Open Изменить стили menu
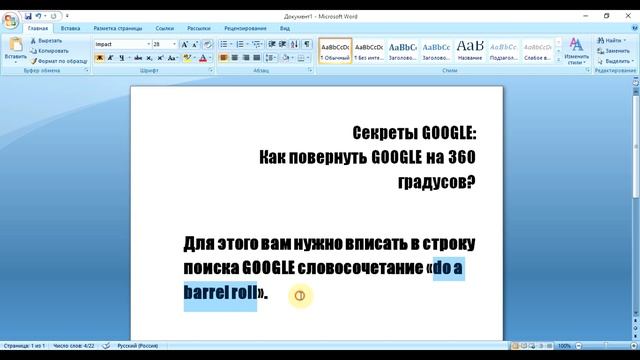Screen dimensions: 640x360 [x=576, y=51]
